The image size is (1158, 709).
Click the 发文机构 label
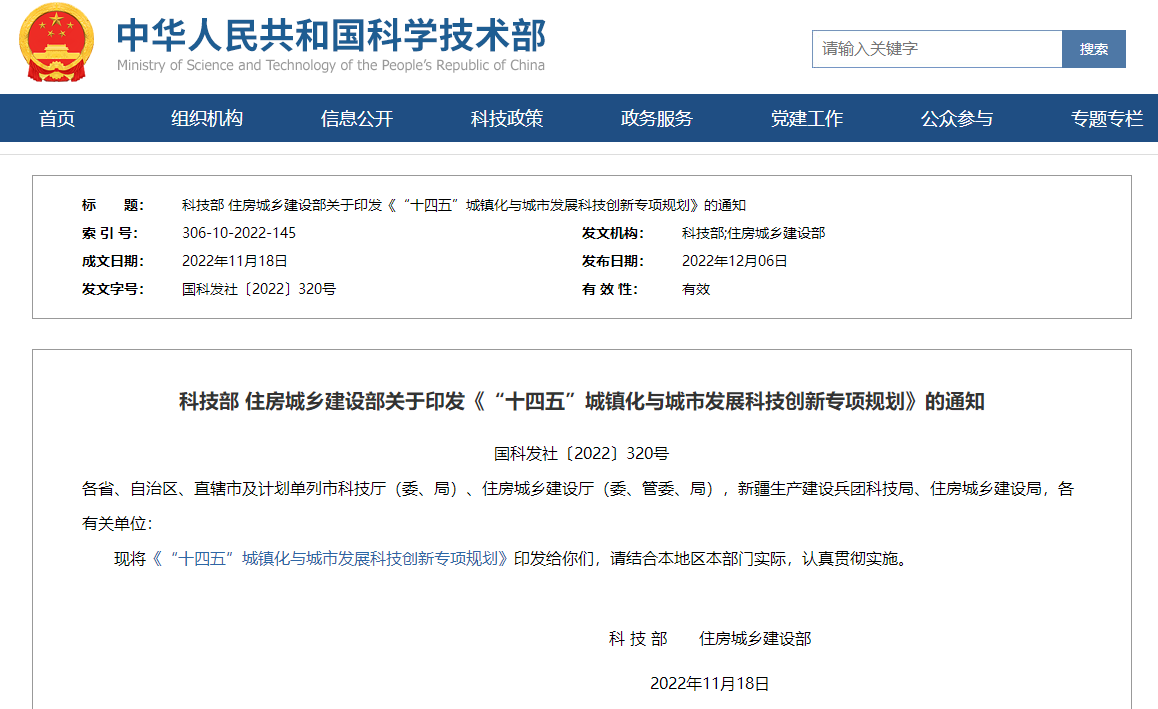click(612, 233)
